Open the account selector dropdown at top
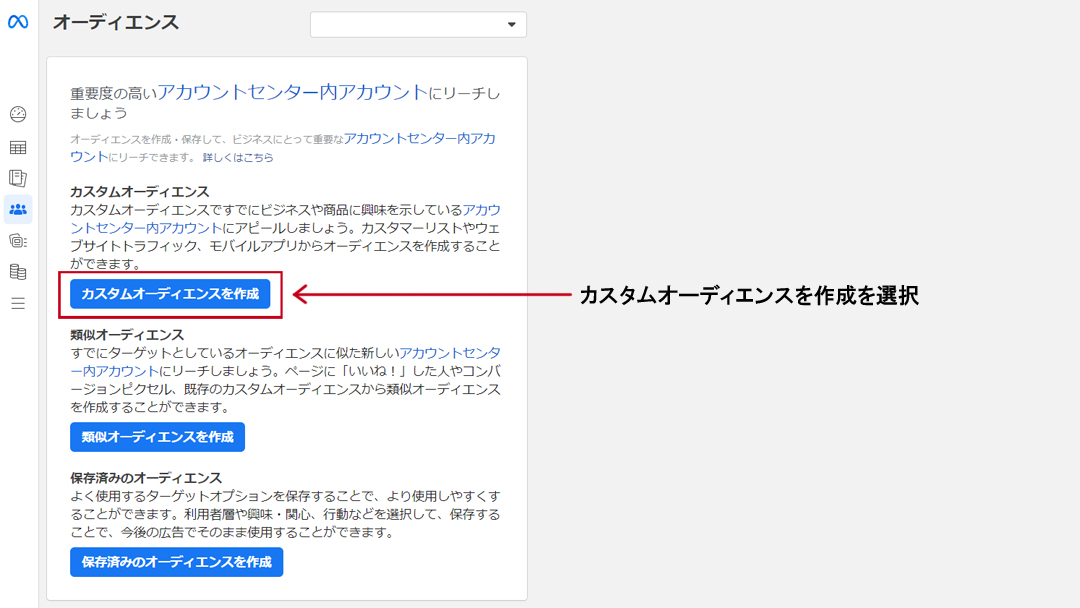Image resolution: width=1080 pixels, height=608 pixels. (x=418, y=24)
